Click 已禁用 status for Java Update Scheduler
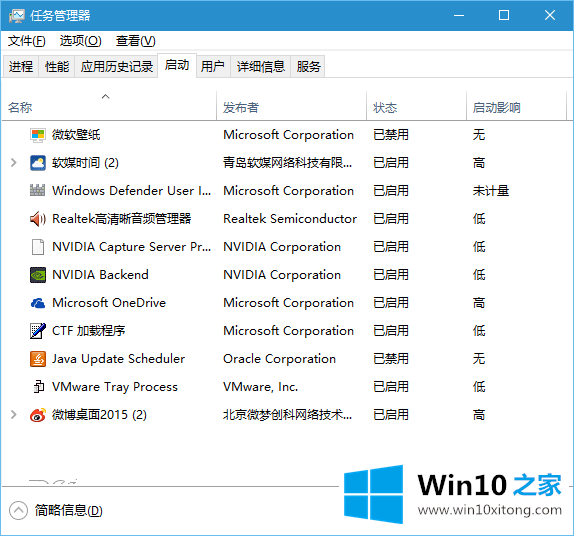The height and width of the screenshot is (536, 574). (391, 359)
